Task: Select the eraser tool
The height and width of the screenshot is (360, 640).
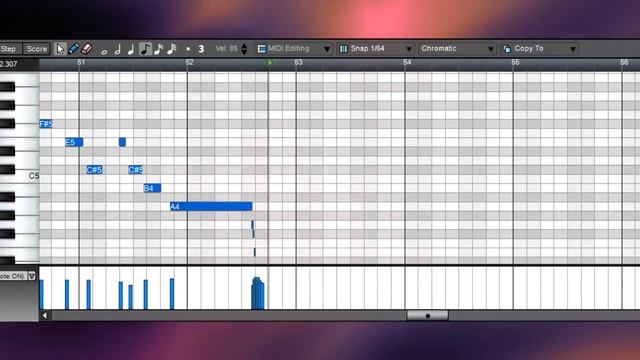Action: point(87,49)
